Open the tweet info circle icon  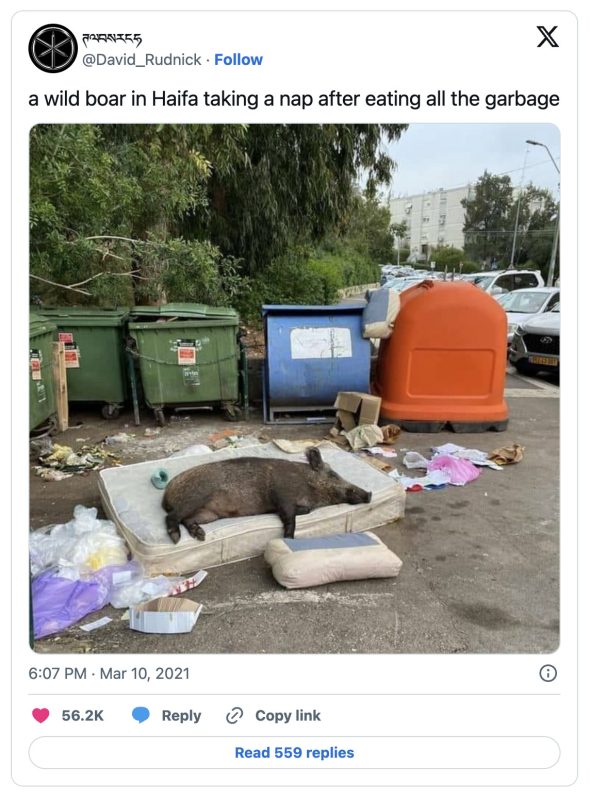pyautogui.click(x=548, y=673)
